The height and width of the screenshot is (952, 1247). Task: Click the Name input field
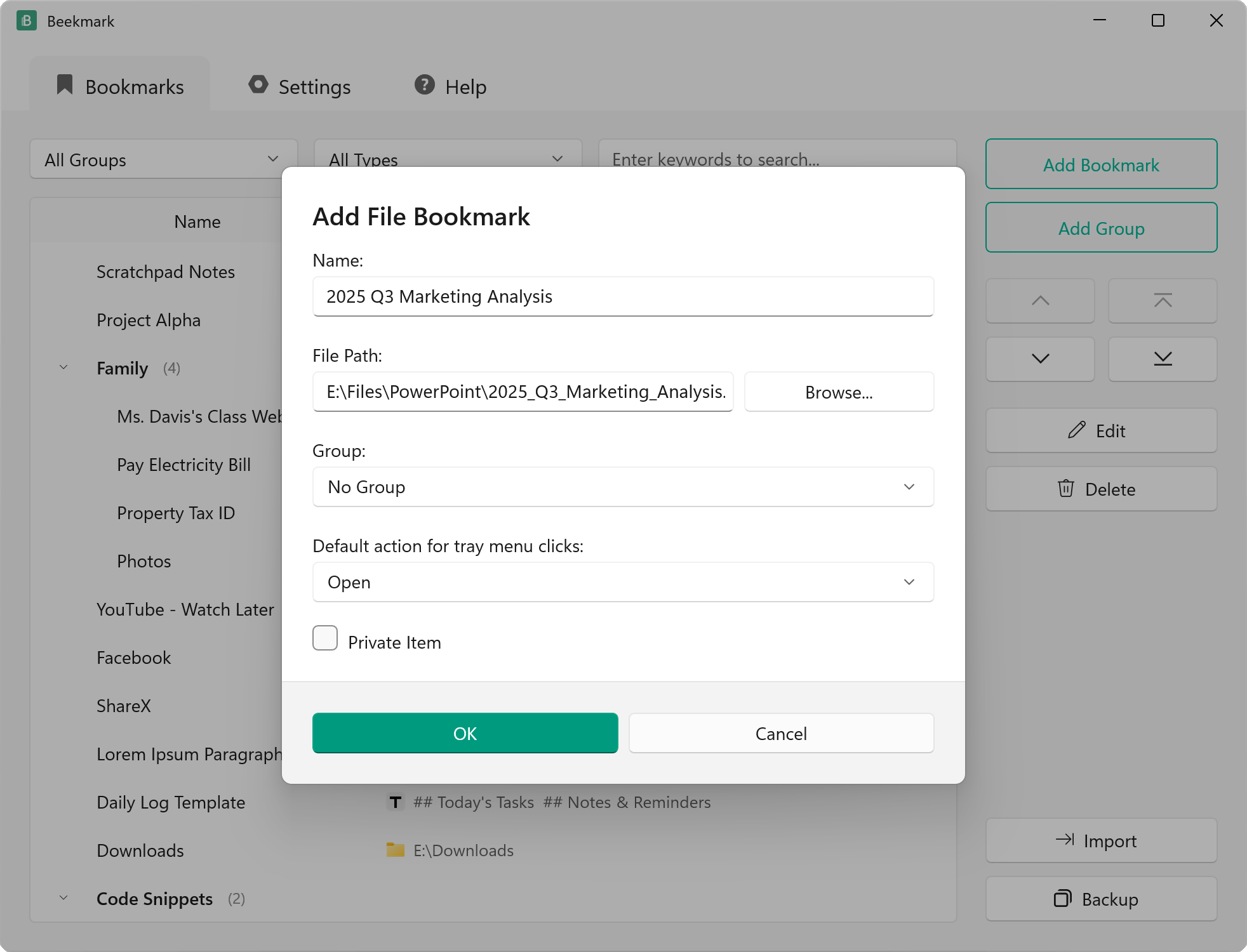click(623, 296)
